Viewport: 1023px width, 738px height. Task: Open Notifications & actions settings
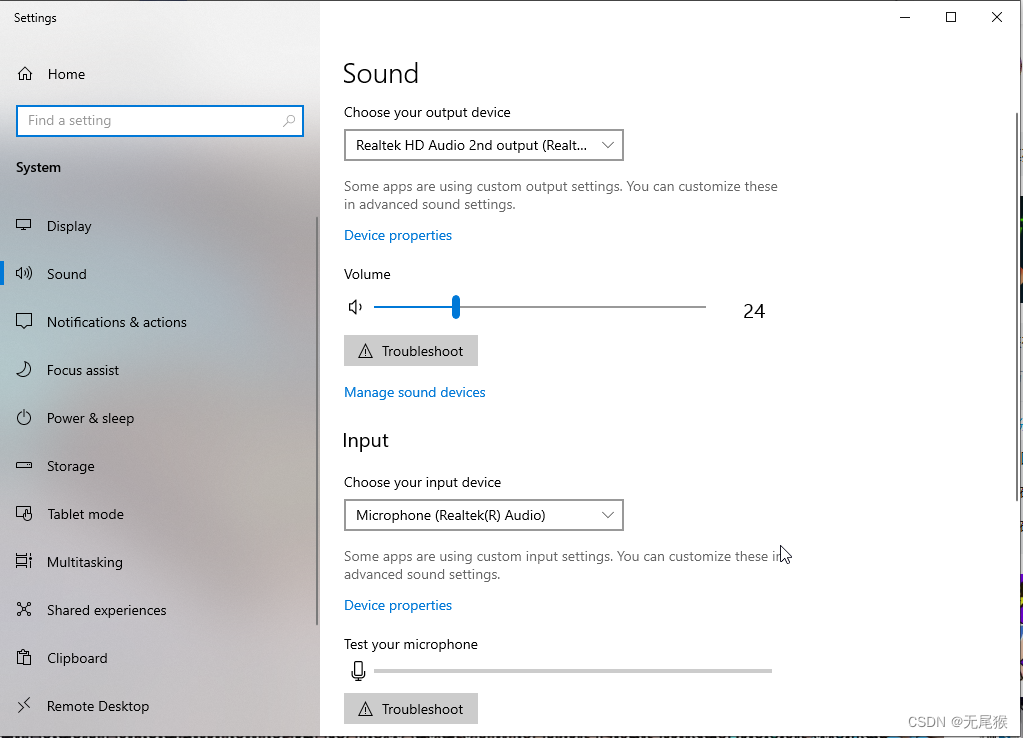click(x=117, y=321)
